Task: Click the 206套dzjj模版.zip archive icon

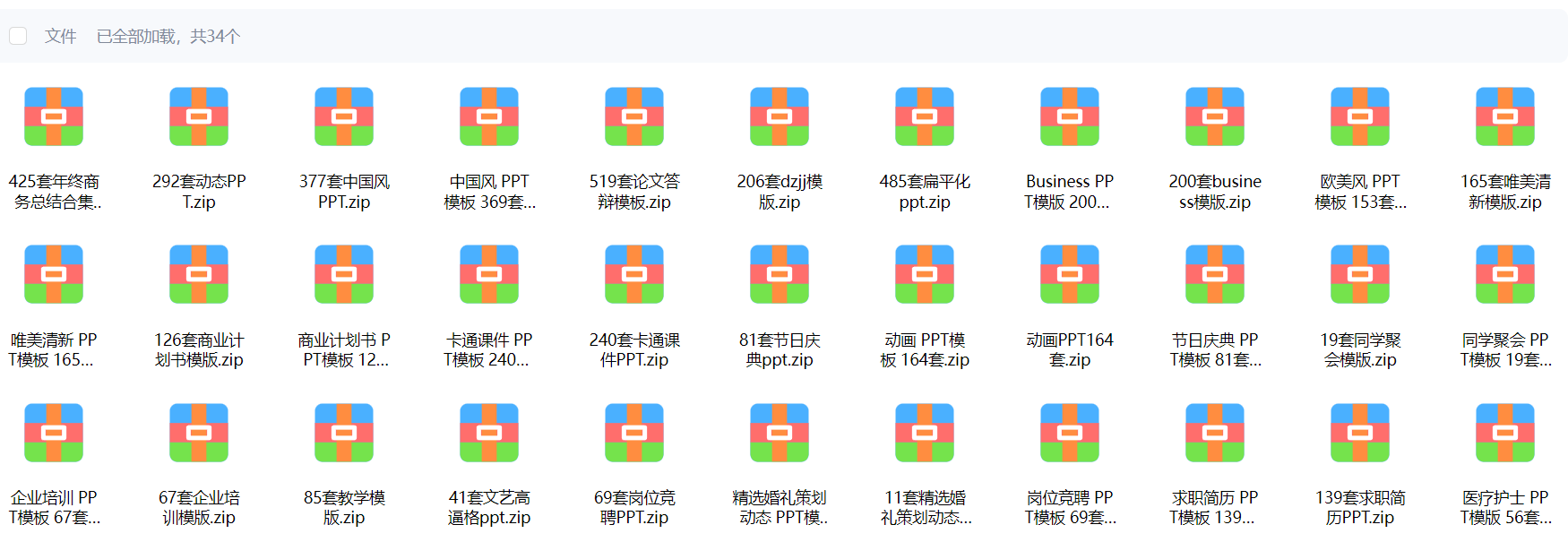Action: 780,116
